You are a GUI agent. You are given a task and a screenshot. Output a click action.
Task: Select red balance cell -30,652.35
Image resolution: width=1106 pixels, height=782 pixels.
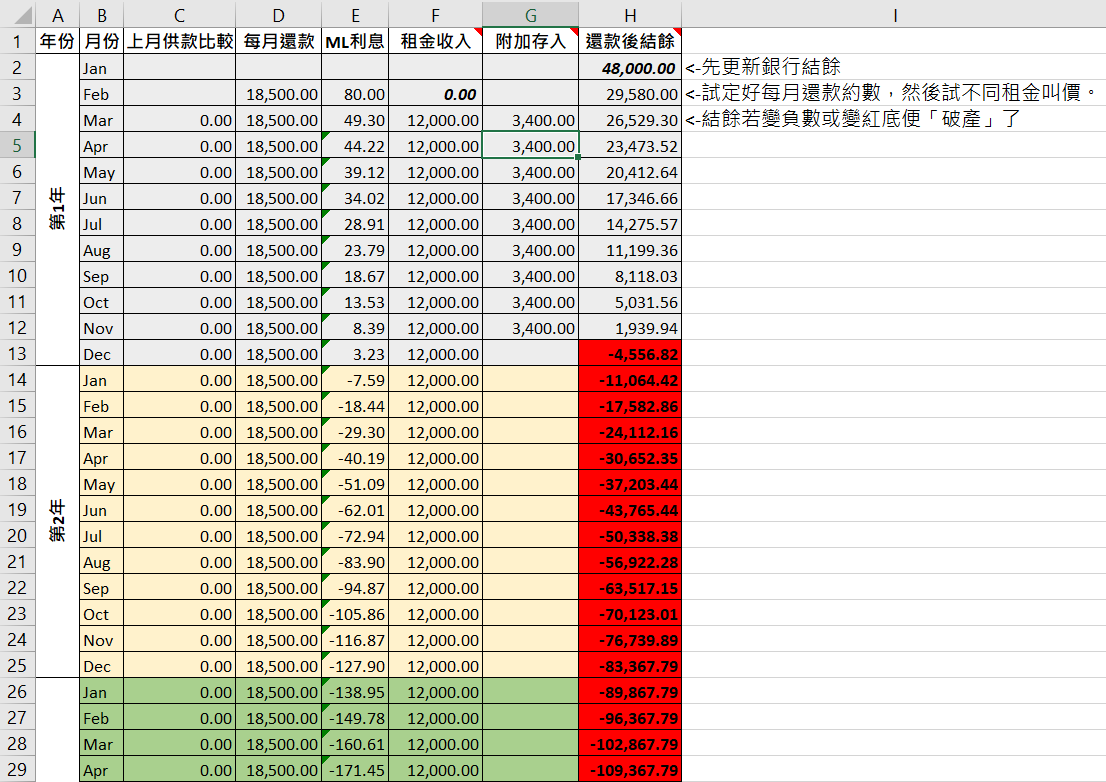tap(630, 458)
